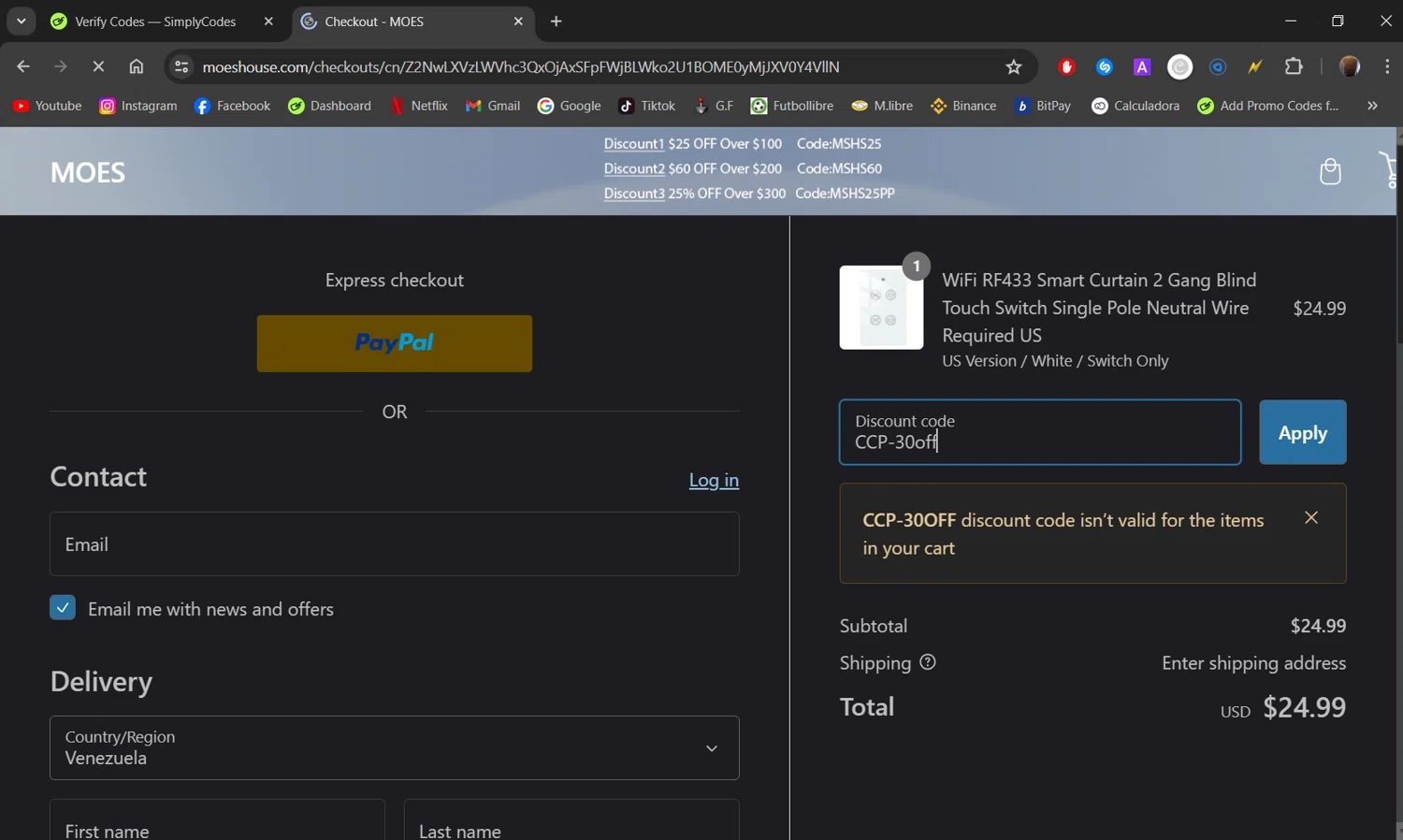This screenshot has height=840, width=1403.
Task: Open the G.F bookmark
Action: pos(713,106)
